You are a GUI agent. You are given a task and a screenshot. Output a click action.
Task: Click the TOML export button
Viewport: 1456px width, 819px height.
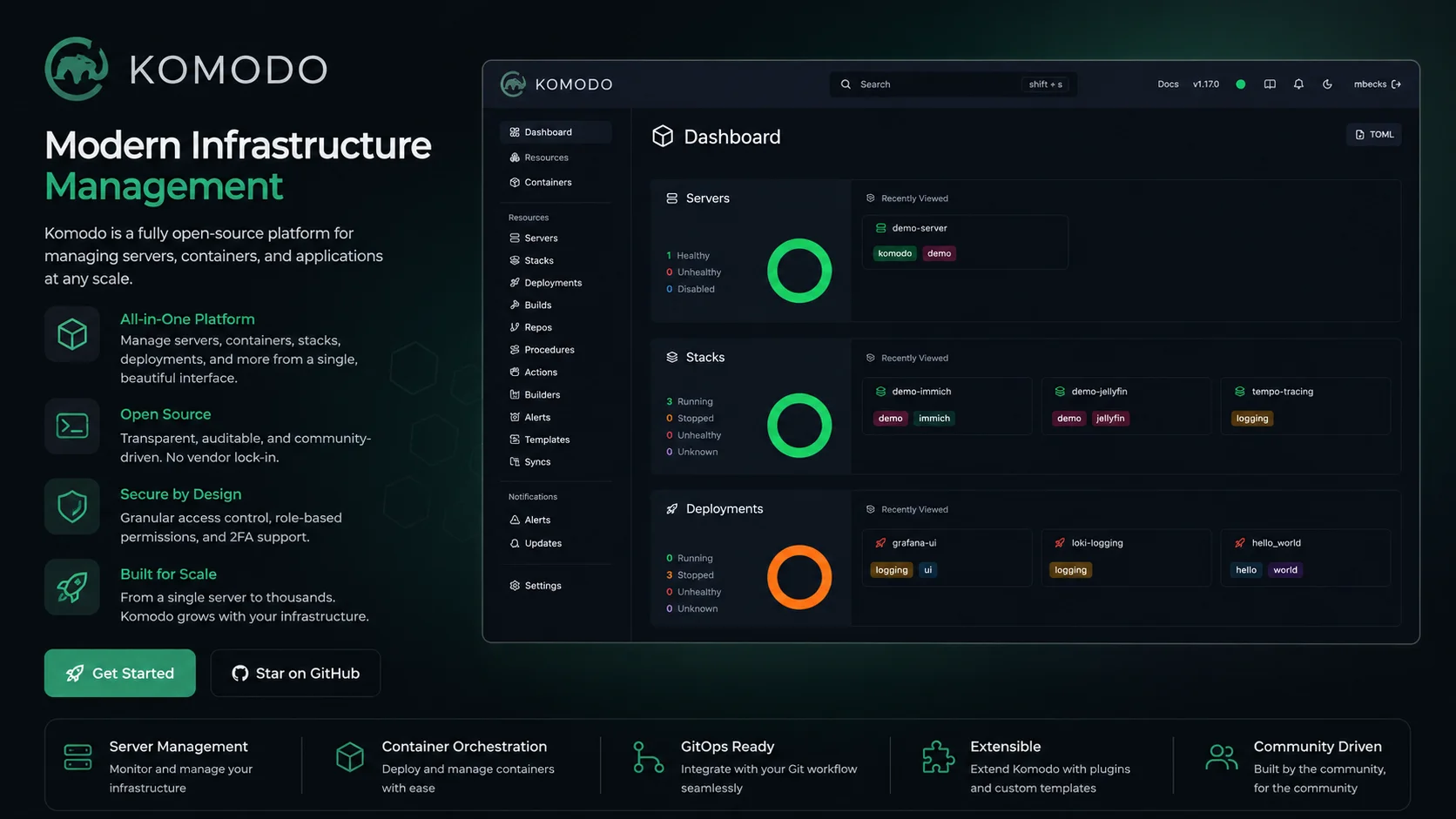(1374, 135)
